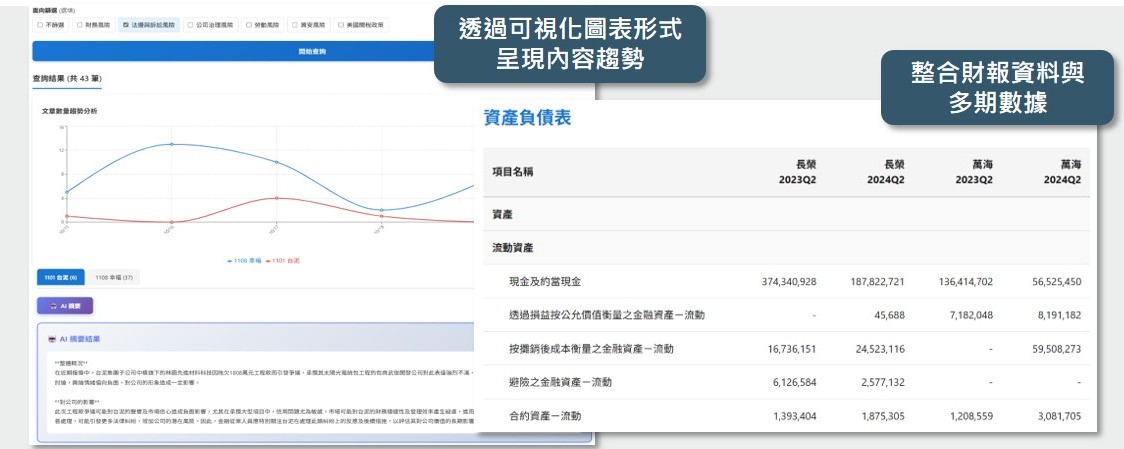Enable the 資安風險 checkbox
This screenshot has width=1124, height=449.
(x=295, y=24)
